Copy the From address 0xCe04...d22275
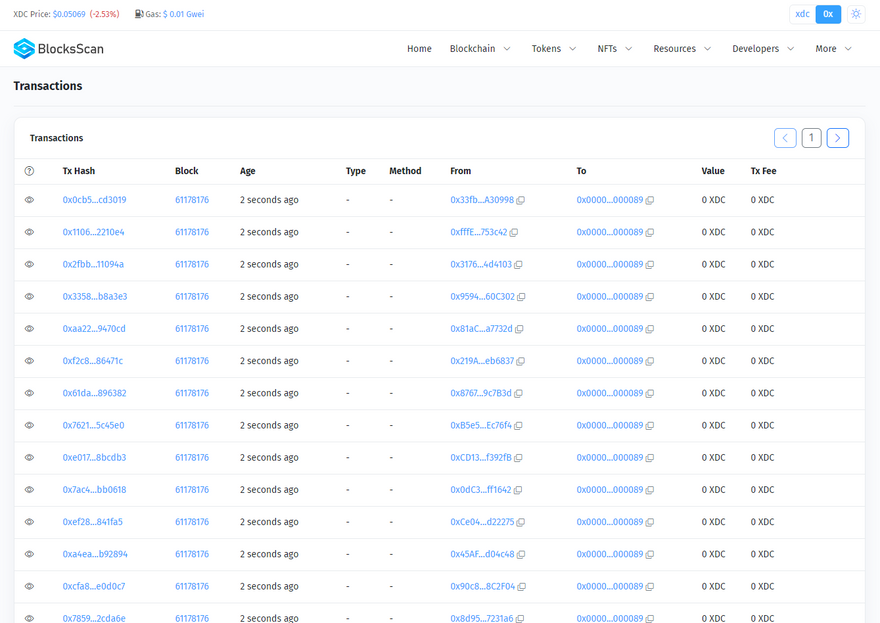The width and height of the screenshot is (880, 623). tap(520, 523)
